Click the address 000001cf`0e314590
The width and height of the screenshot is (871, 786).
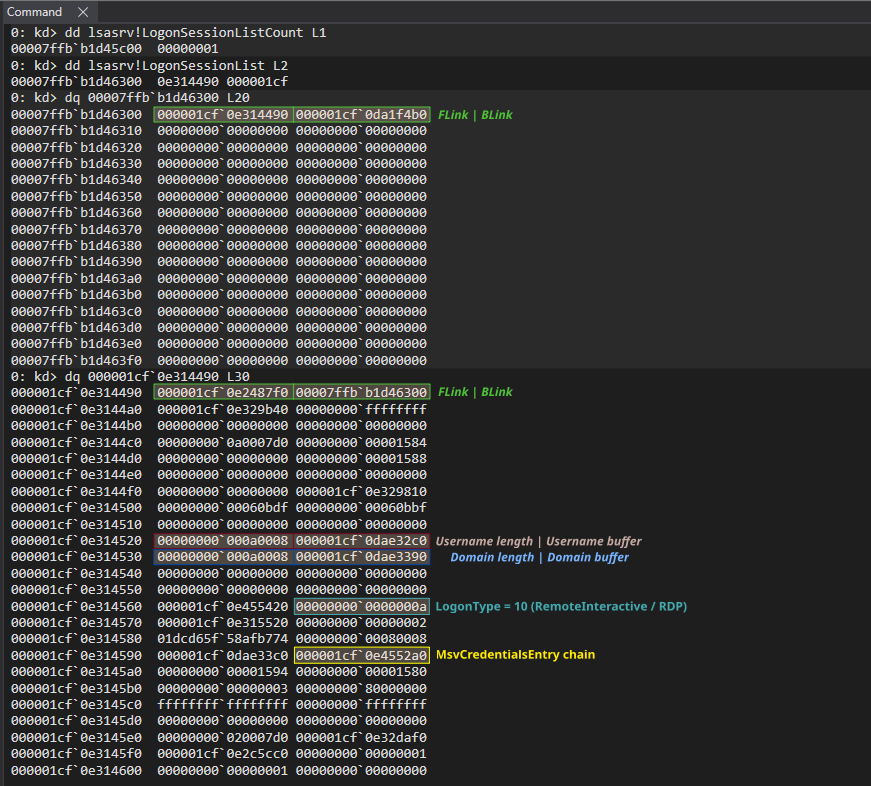click(x=76, y=655)
